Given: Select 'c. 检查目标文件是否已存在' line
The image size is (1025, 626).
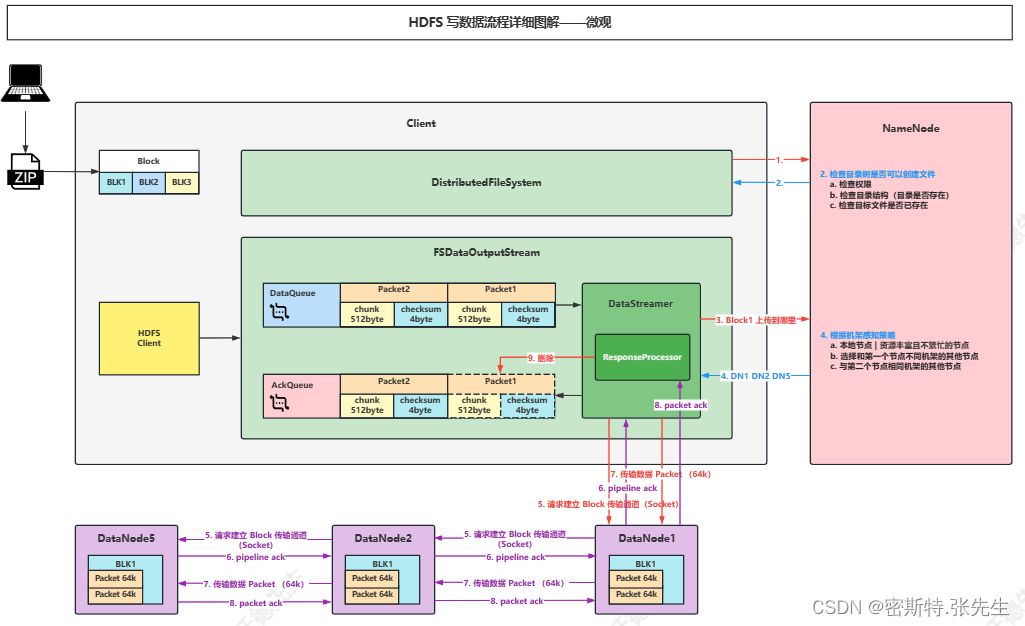Looking at the screenshot, I should pyautogui.click(x=879, y=206).
